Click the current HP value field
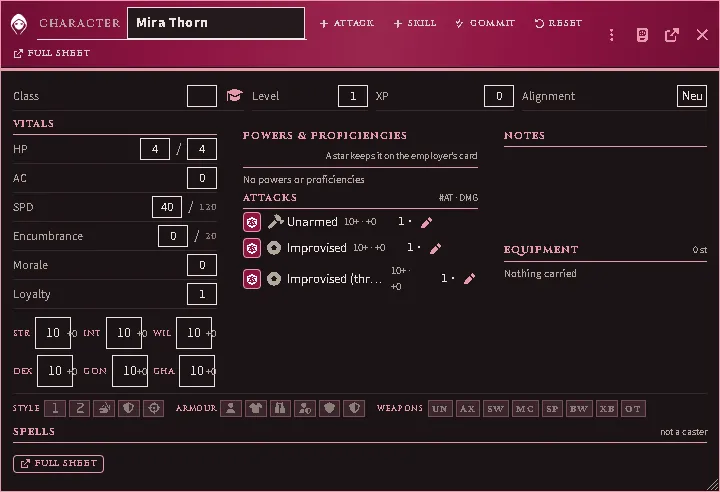This screenshot has width=720, height=492. pos(155,149)
